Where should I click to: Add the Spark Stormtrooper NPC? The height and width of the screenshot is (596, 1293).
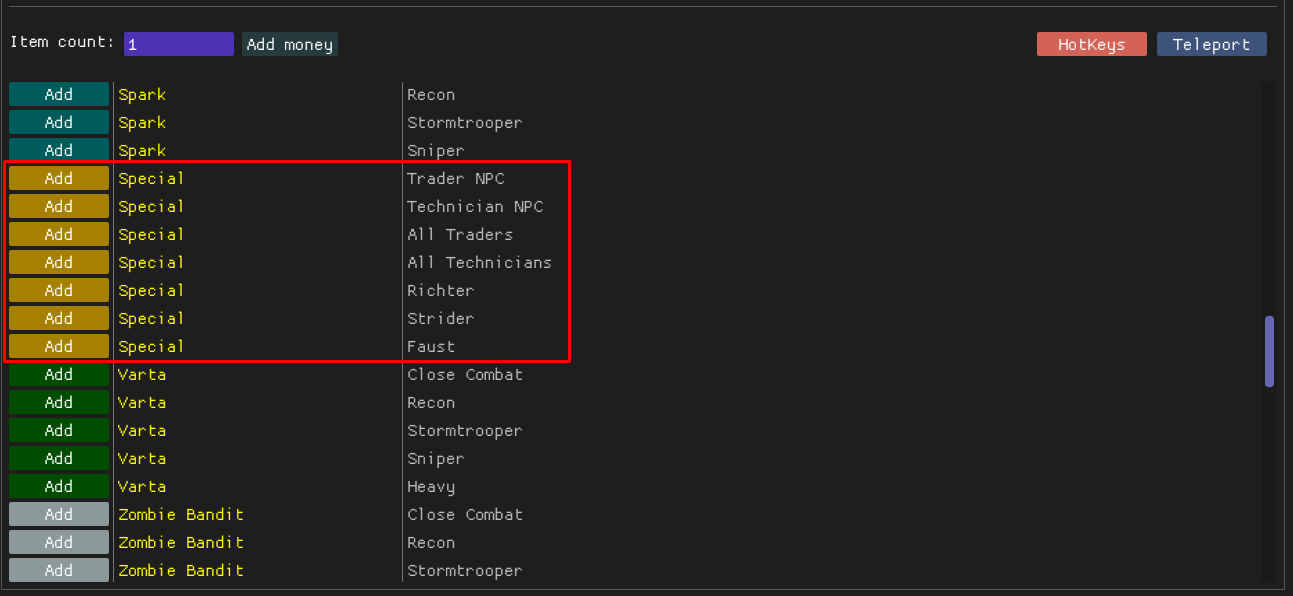coord(59,123)
